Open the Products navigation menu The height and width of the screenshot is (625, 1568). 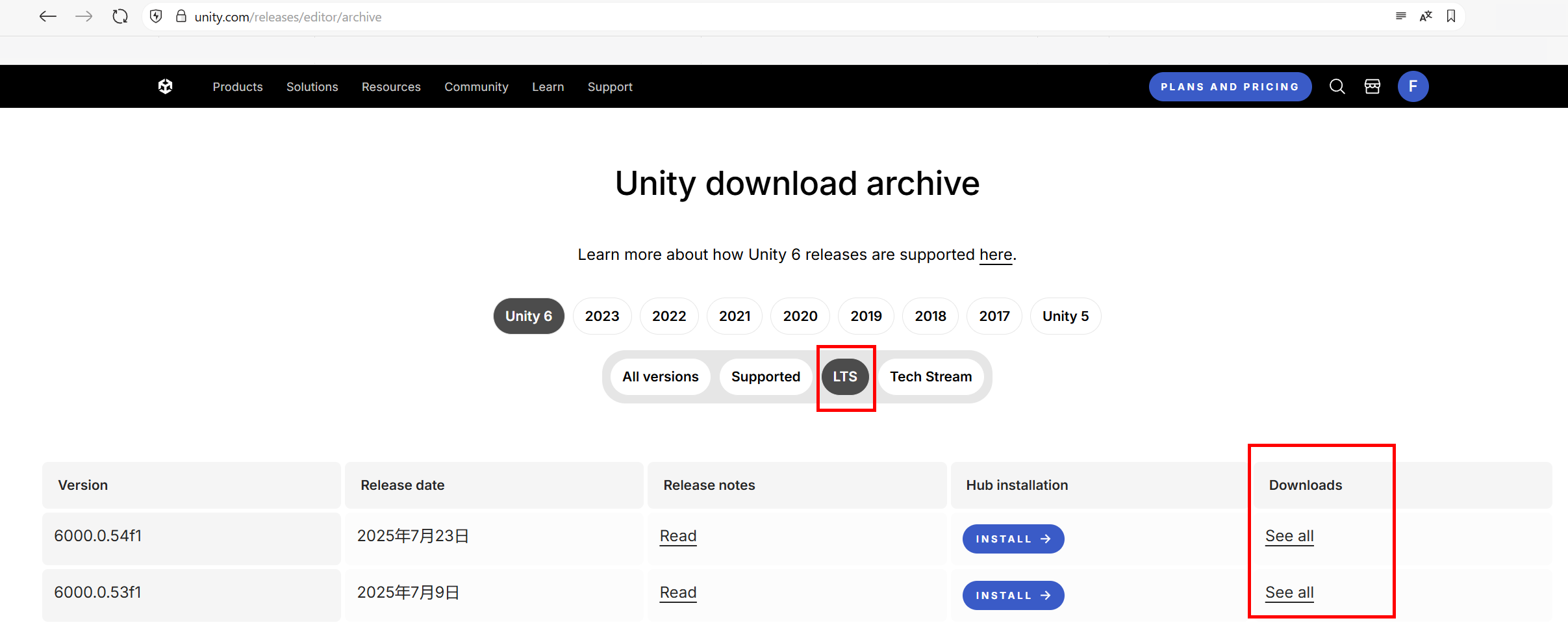coord(238,86)
